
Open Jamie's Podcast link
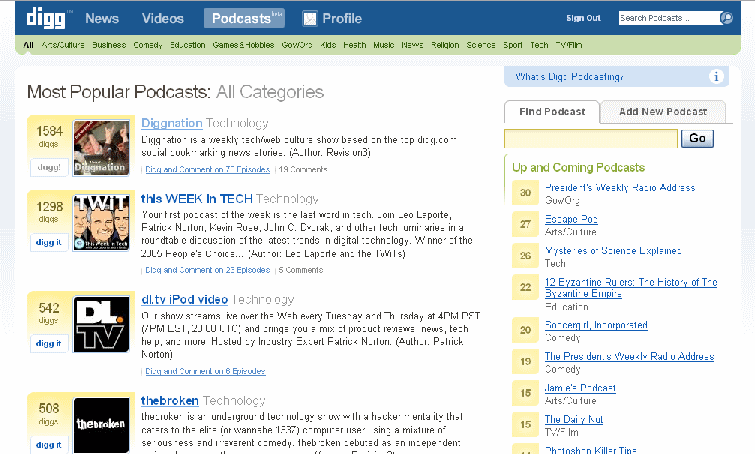pos(580,388)
